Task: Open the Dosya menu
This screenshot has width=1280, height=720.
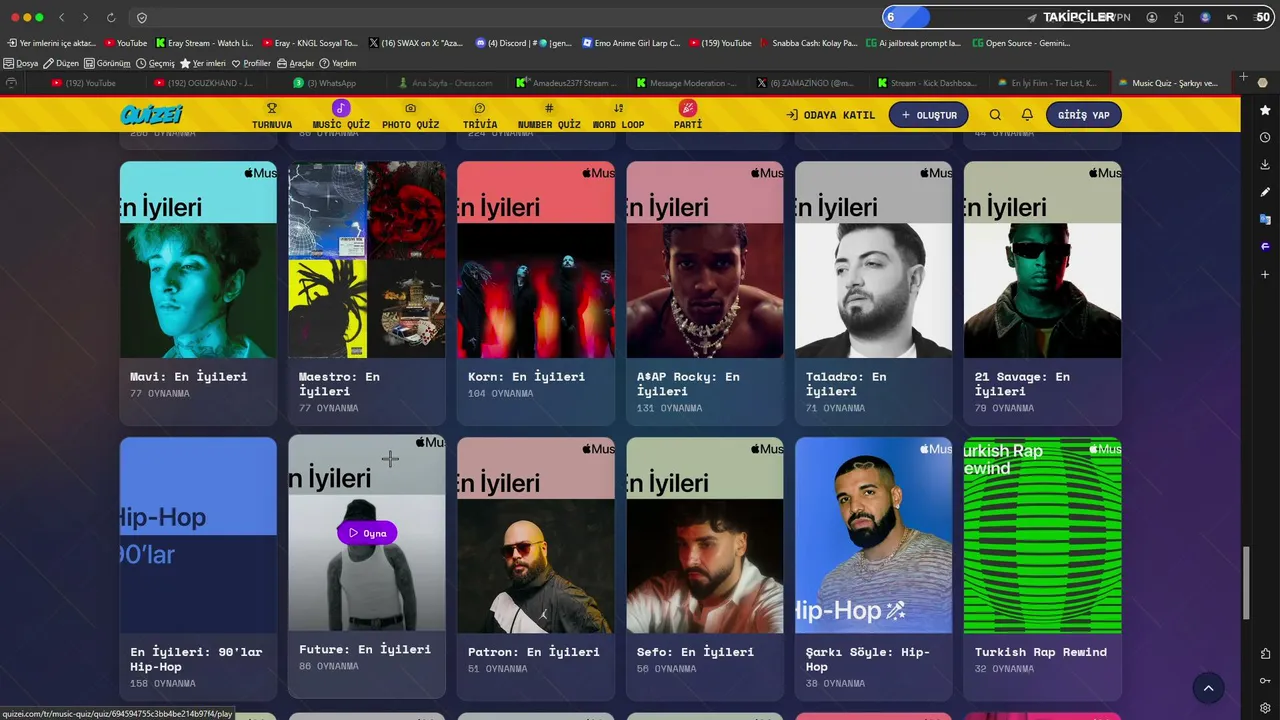Action: (x=21, y=63)
